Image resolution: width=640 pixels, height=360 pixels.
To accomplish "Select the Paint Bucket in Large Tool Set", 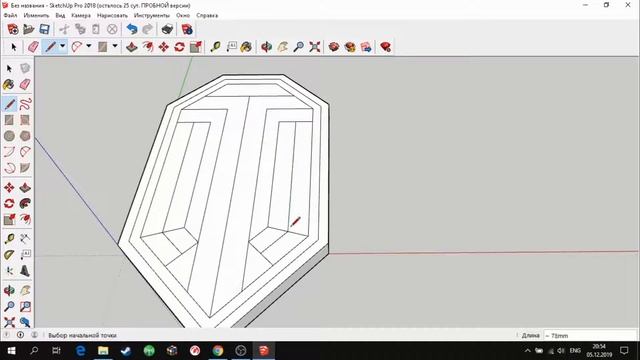I will [x=9, y=84].
